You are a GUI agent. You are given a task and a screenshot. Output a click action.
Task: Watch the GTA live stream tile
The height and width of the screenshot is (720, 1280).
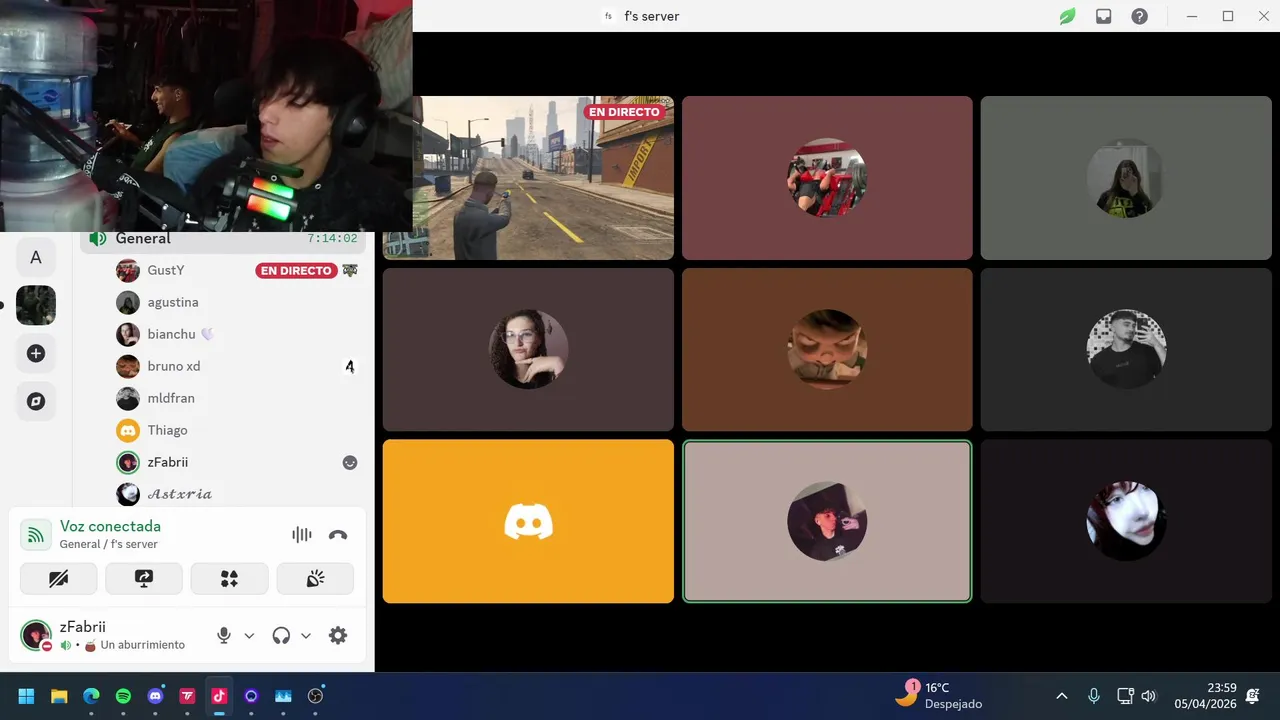point(528,178)
